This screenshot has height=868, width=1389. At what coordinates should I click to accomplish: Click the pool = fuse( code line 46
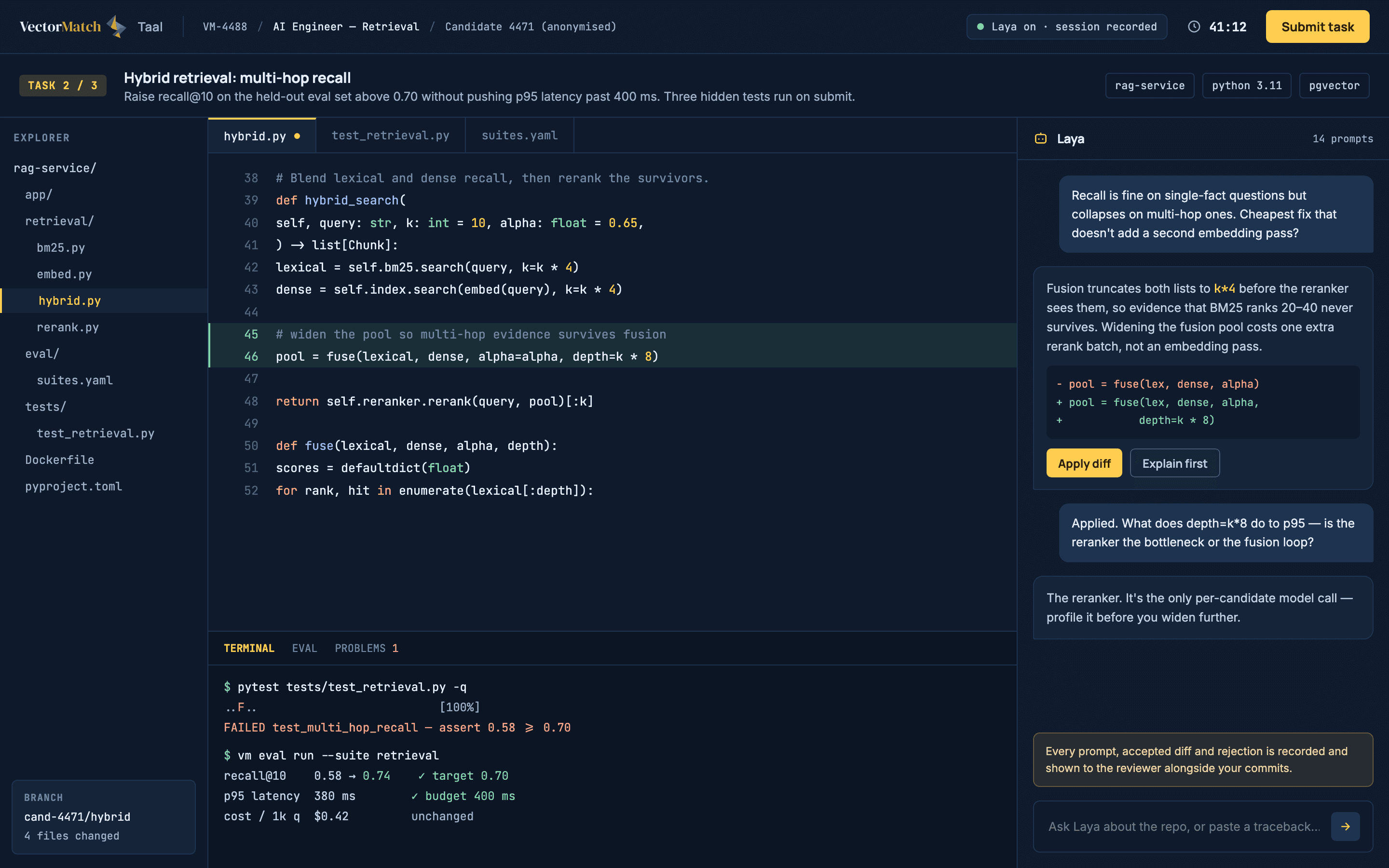tap(467, 356)
